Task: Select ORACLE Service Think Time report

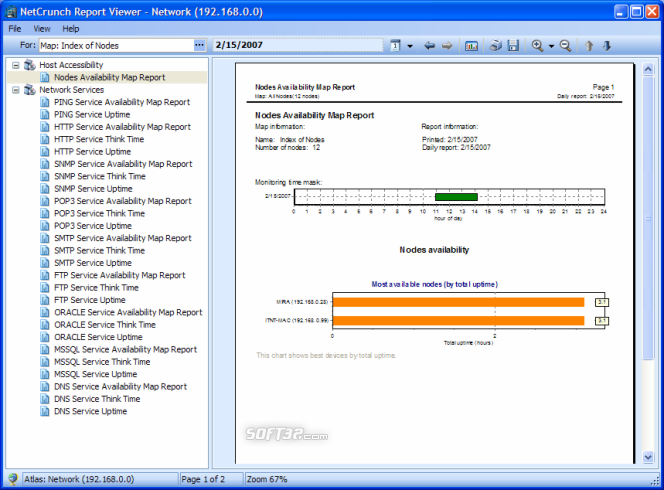Action: click(105, 324)
